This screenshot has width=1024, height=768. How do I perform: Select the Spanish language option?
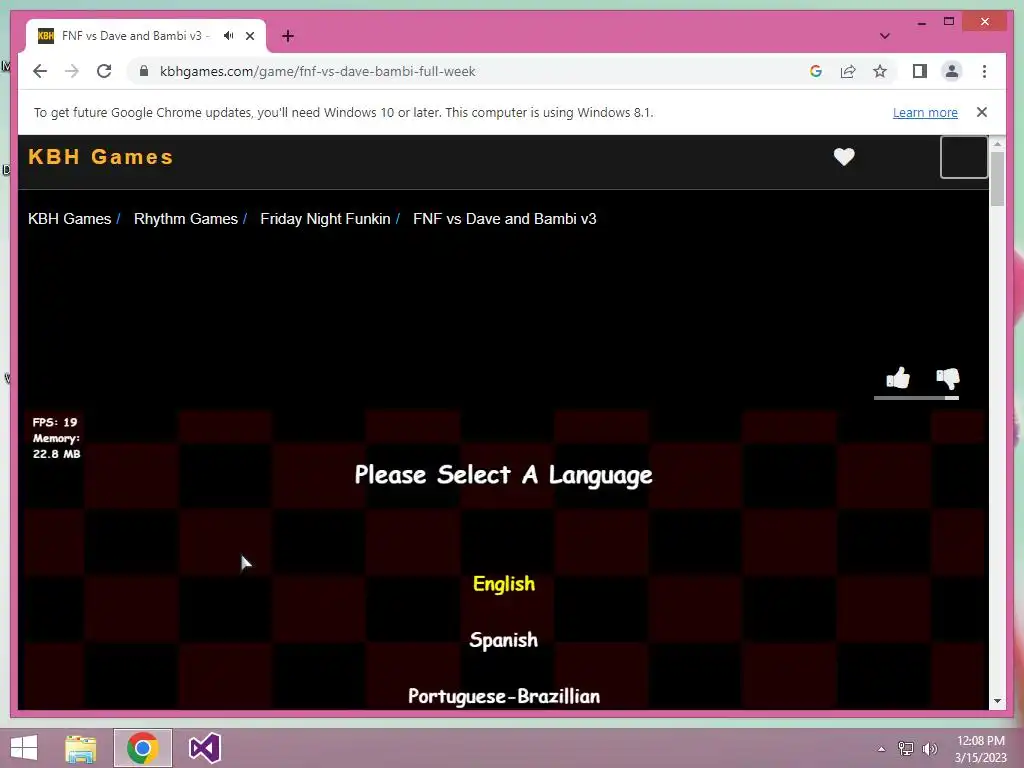coord(504,640)
